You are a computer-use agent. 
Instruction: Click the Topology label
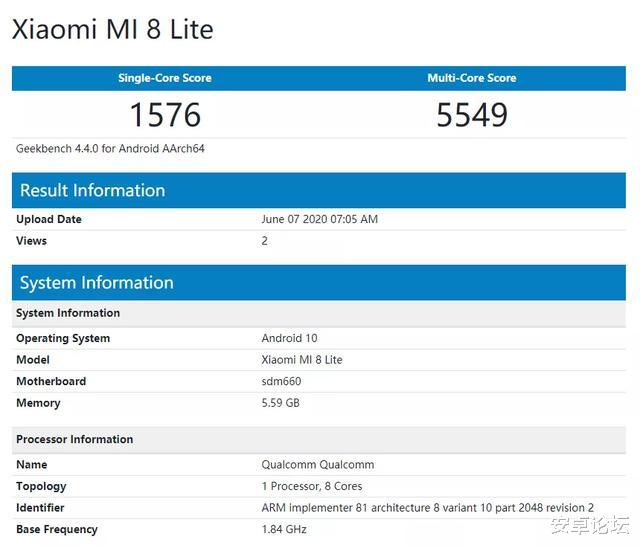(41, 486)
